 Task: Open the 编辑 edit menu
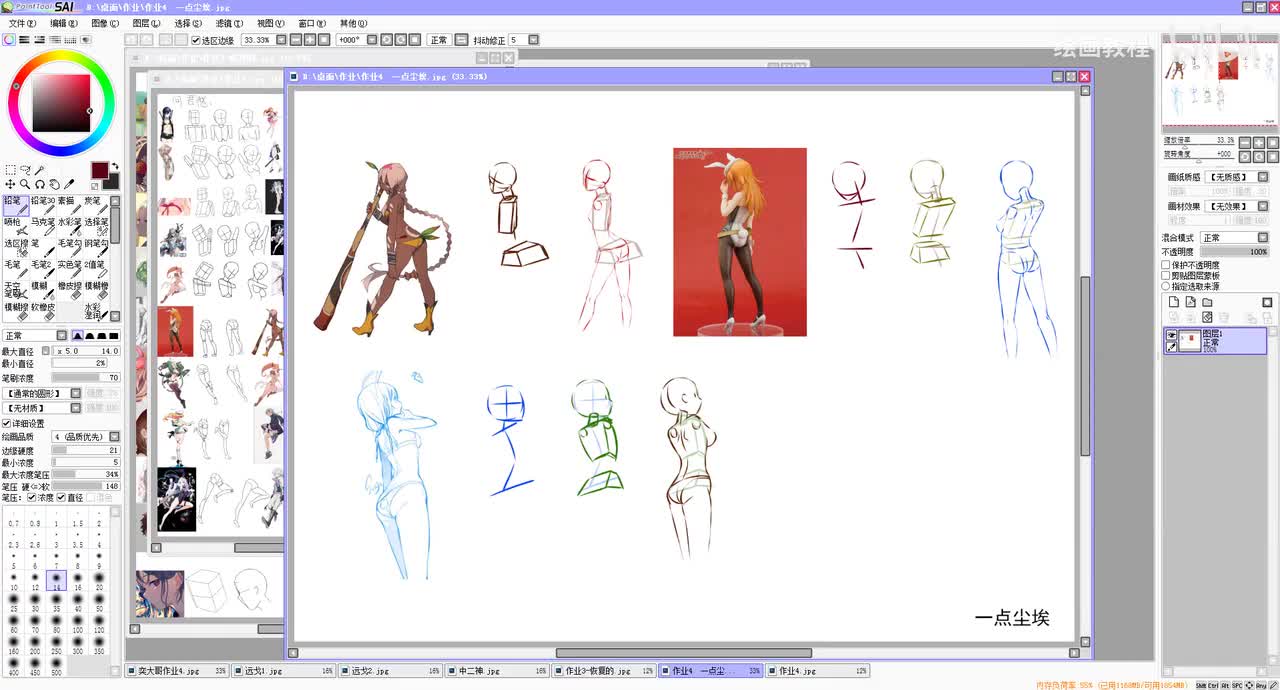(x=64, y=23)
